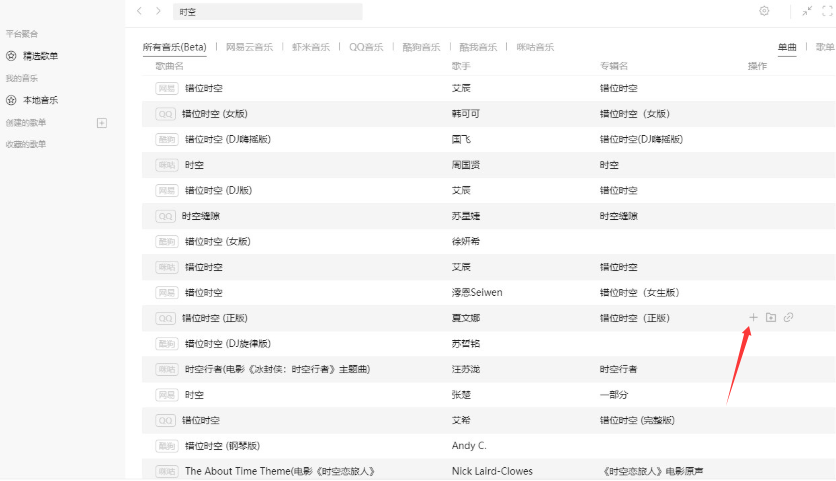Click the 创建的歌单 sidebar heading
Screen dimensions: 836x481
[26, 123]
